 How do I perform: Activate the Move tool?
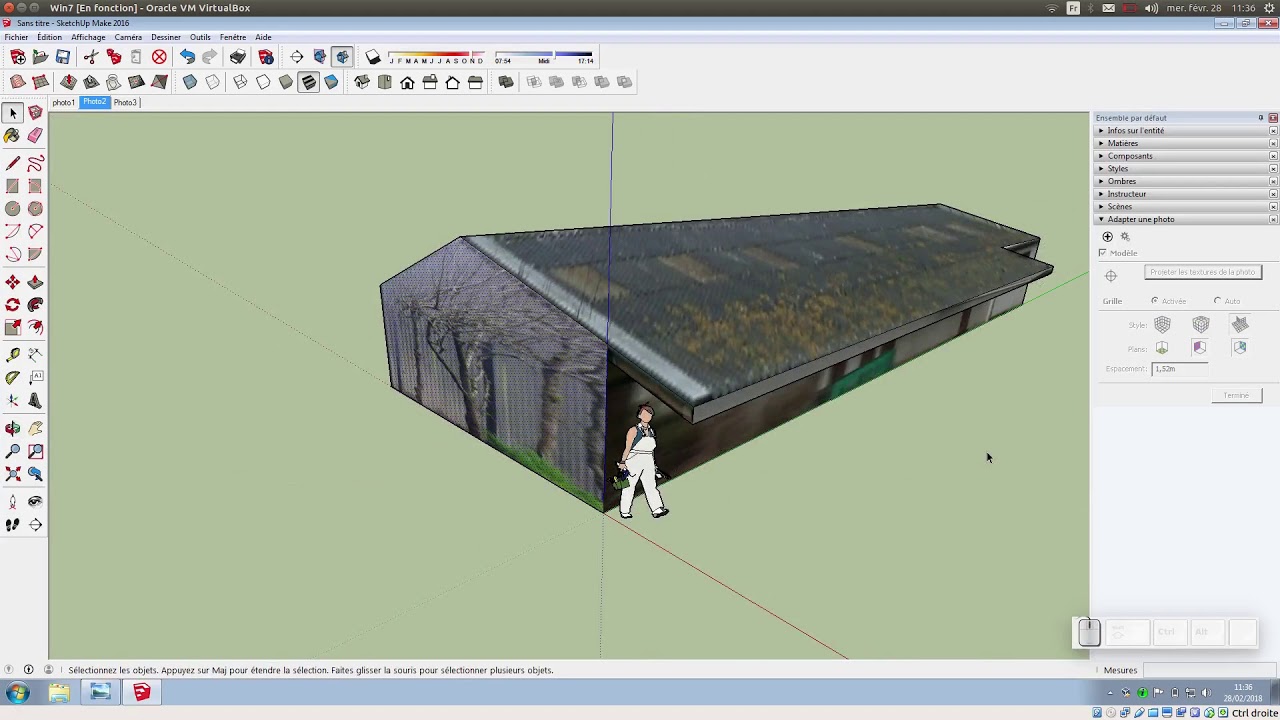[x=12, y=282]
